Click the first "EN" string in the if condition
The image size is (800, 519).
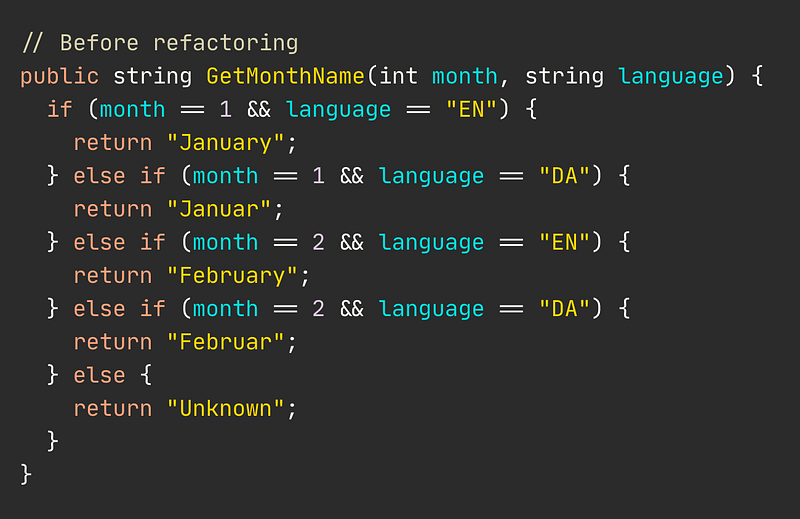click(471, 109)
